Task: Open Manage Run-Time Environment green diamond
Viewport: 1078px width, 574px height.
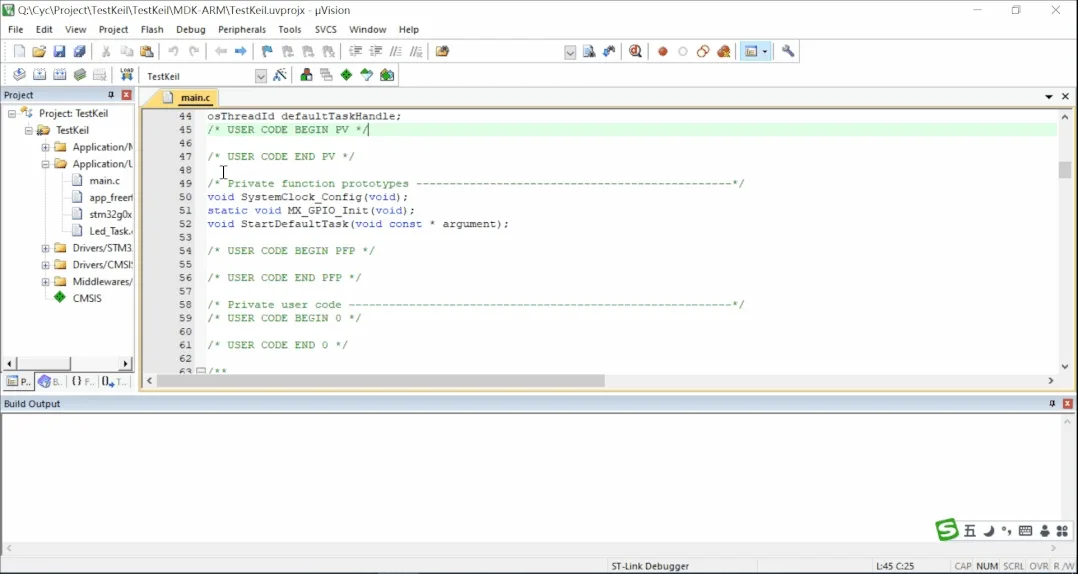Action: 346,75
